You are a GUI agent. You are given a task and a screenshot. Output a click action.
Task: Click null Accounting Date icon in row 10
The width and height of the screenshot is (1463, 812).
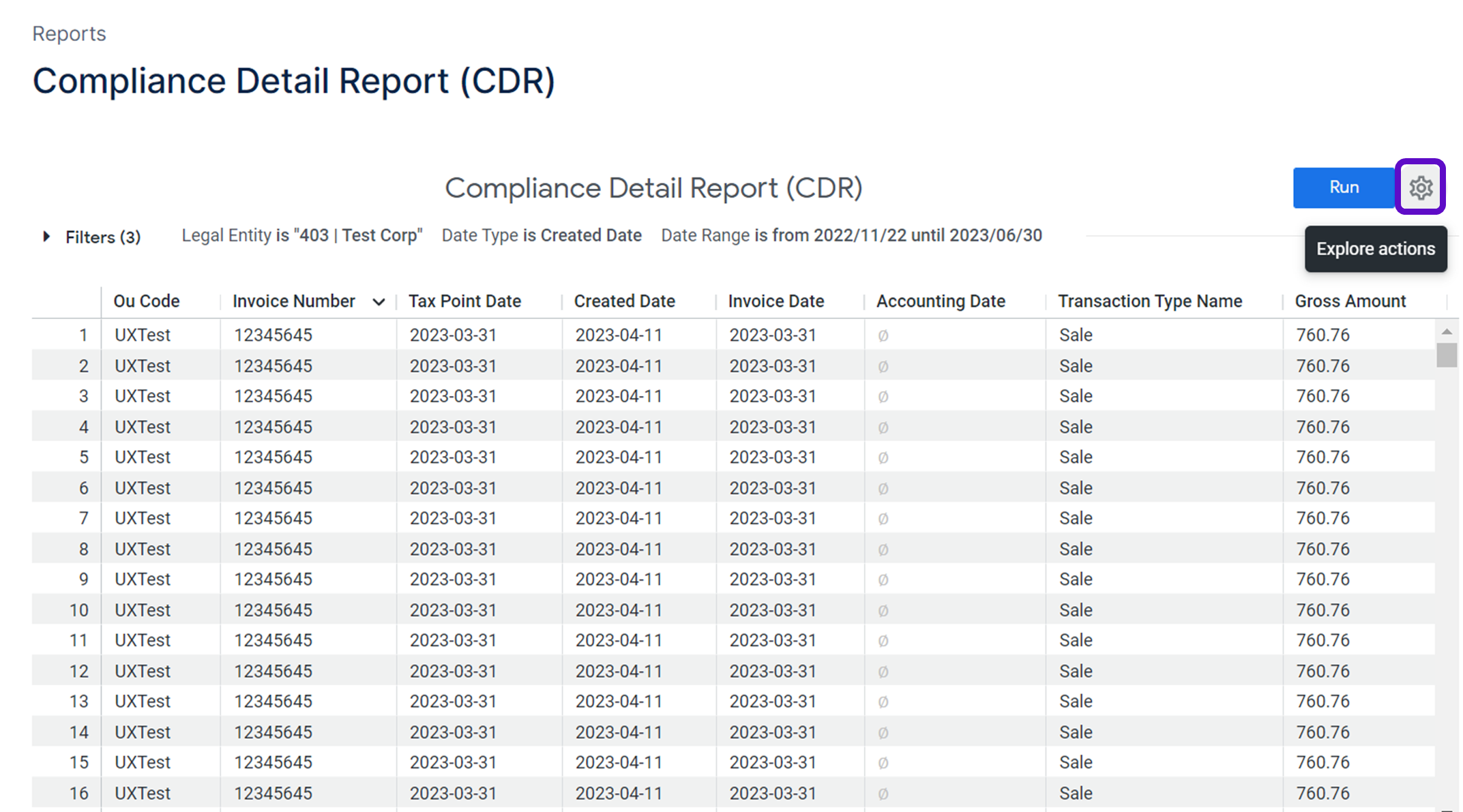[883, 610]
